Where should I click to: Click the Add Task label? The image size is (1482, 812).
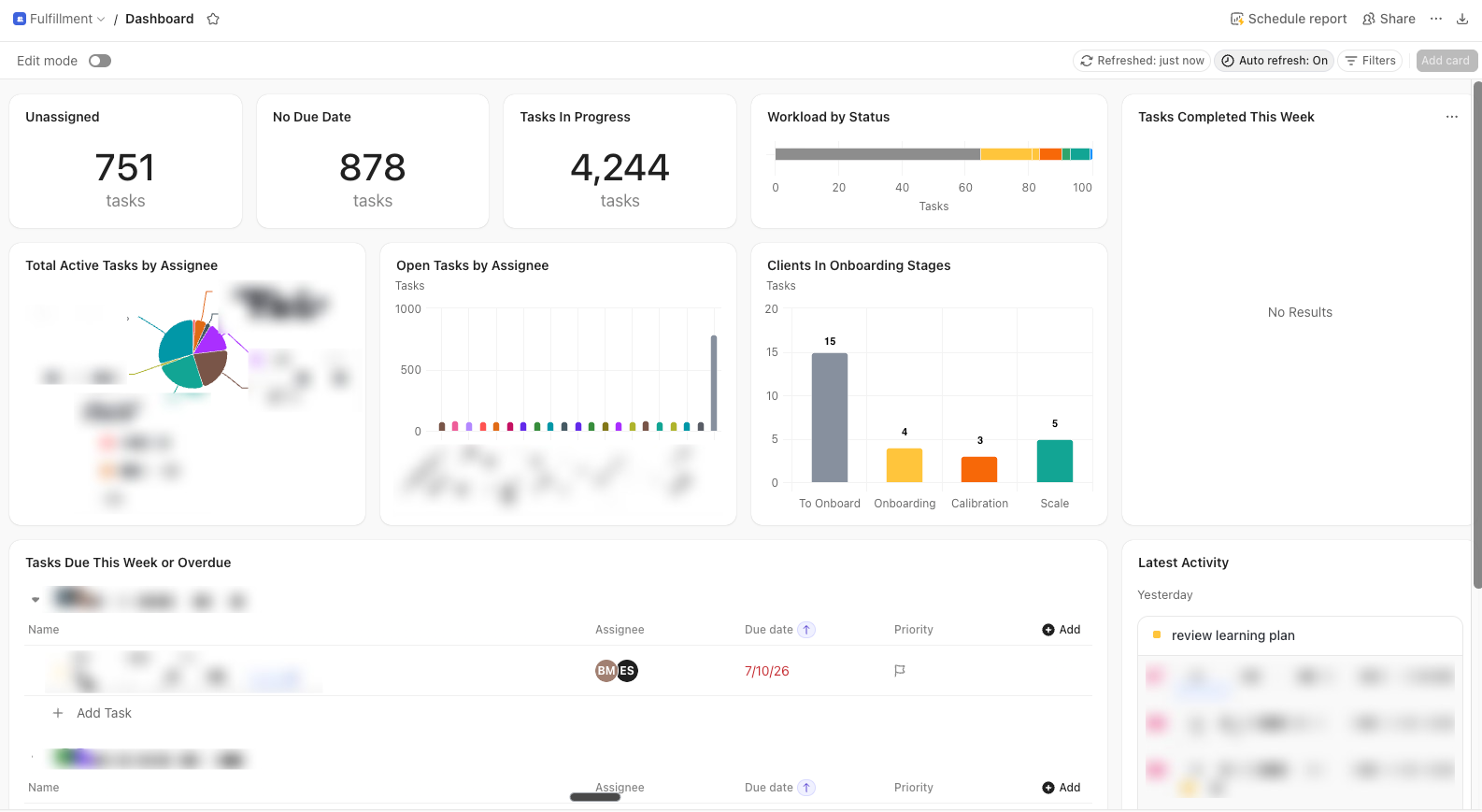(x=104, y=713)
